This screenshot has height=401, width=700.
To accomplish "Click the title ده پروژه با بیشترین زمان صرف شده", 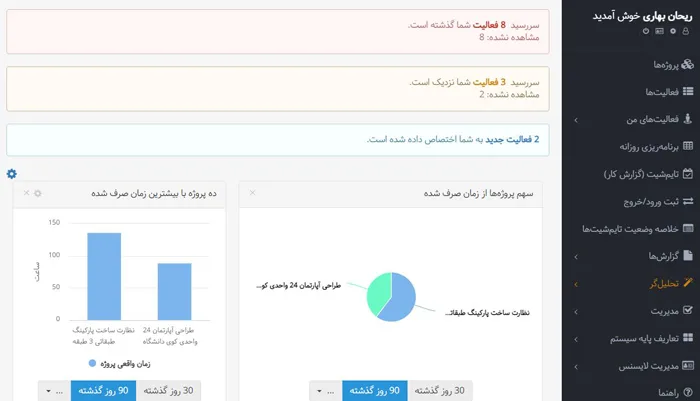I will 154,193.
